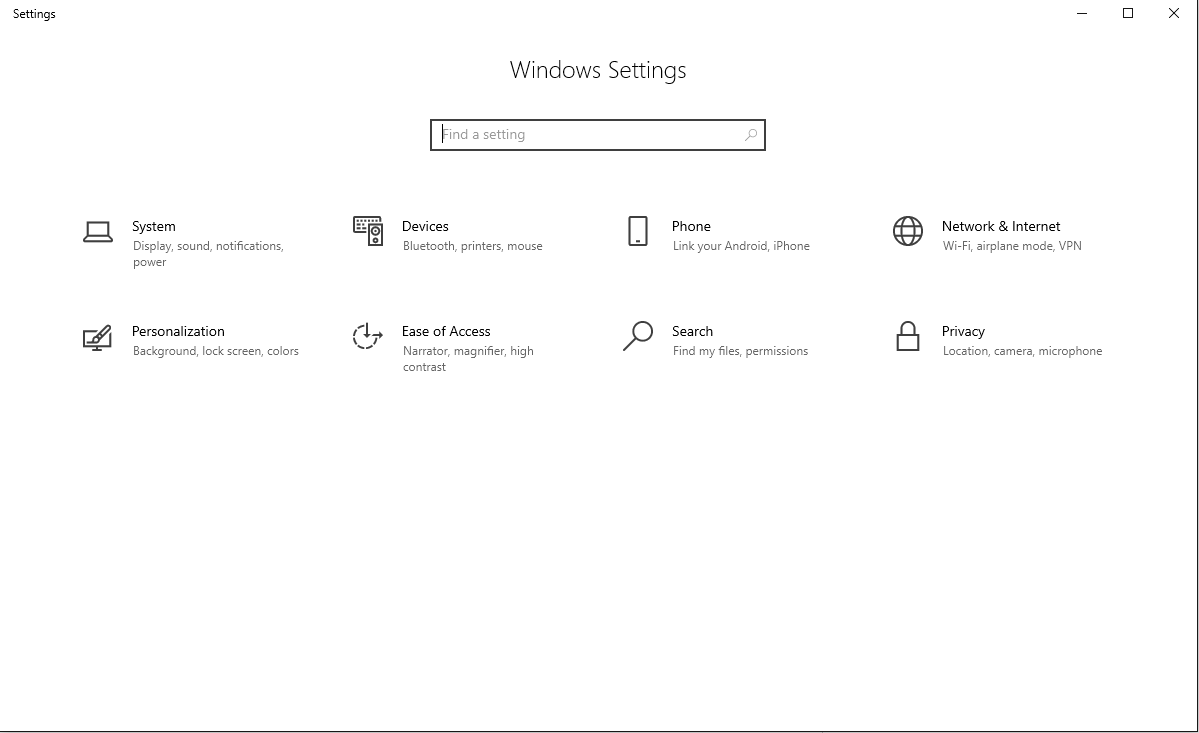The height and width of the screenshot is (733, 1199).
Task: Click 'Bluetooth, printers, mouse' description
Action: pyautogui.click(x=473, y=246)
